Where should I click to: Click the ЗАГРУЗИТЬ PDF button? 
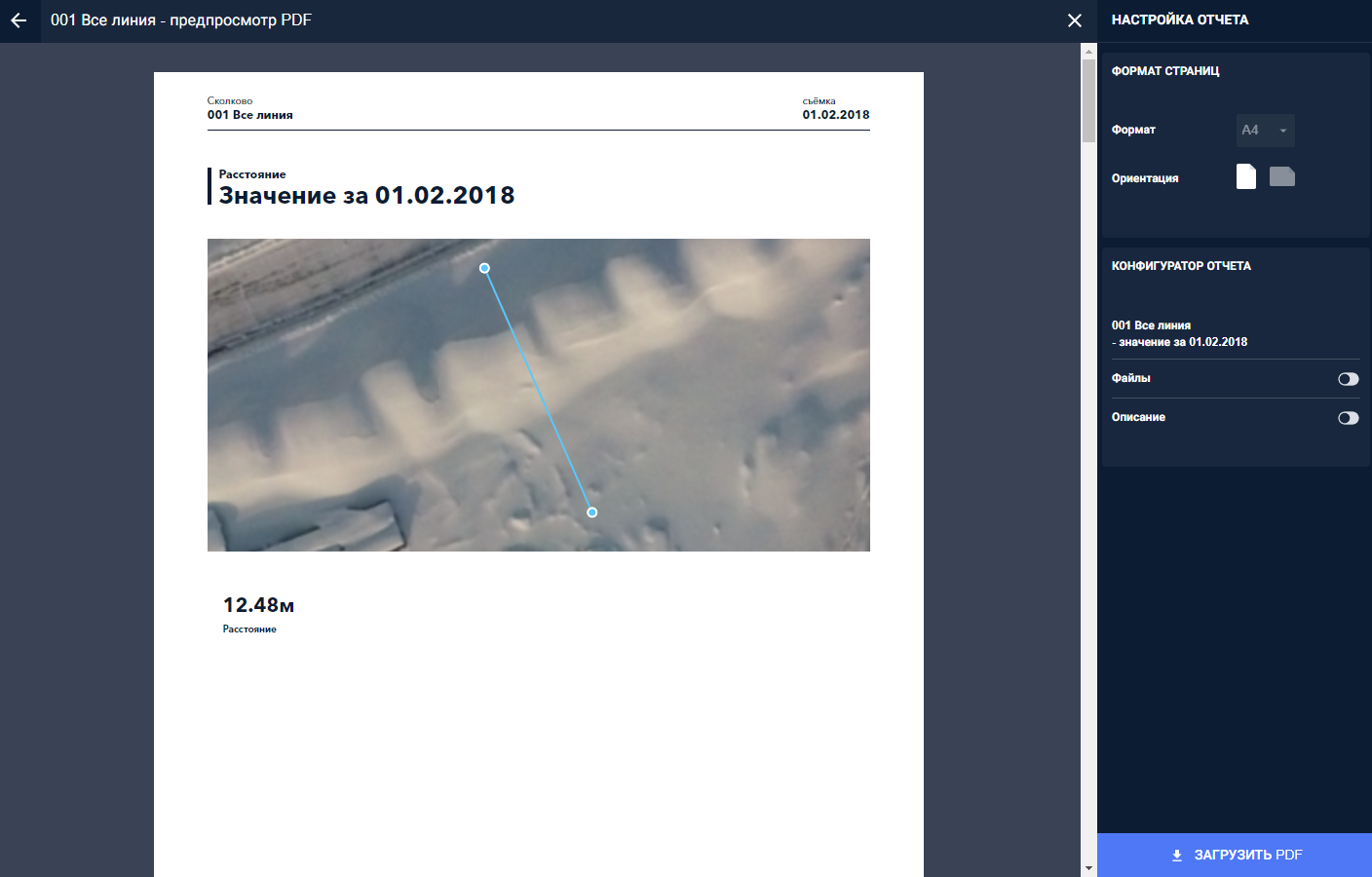coord(1235,855)
